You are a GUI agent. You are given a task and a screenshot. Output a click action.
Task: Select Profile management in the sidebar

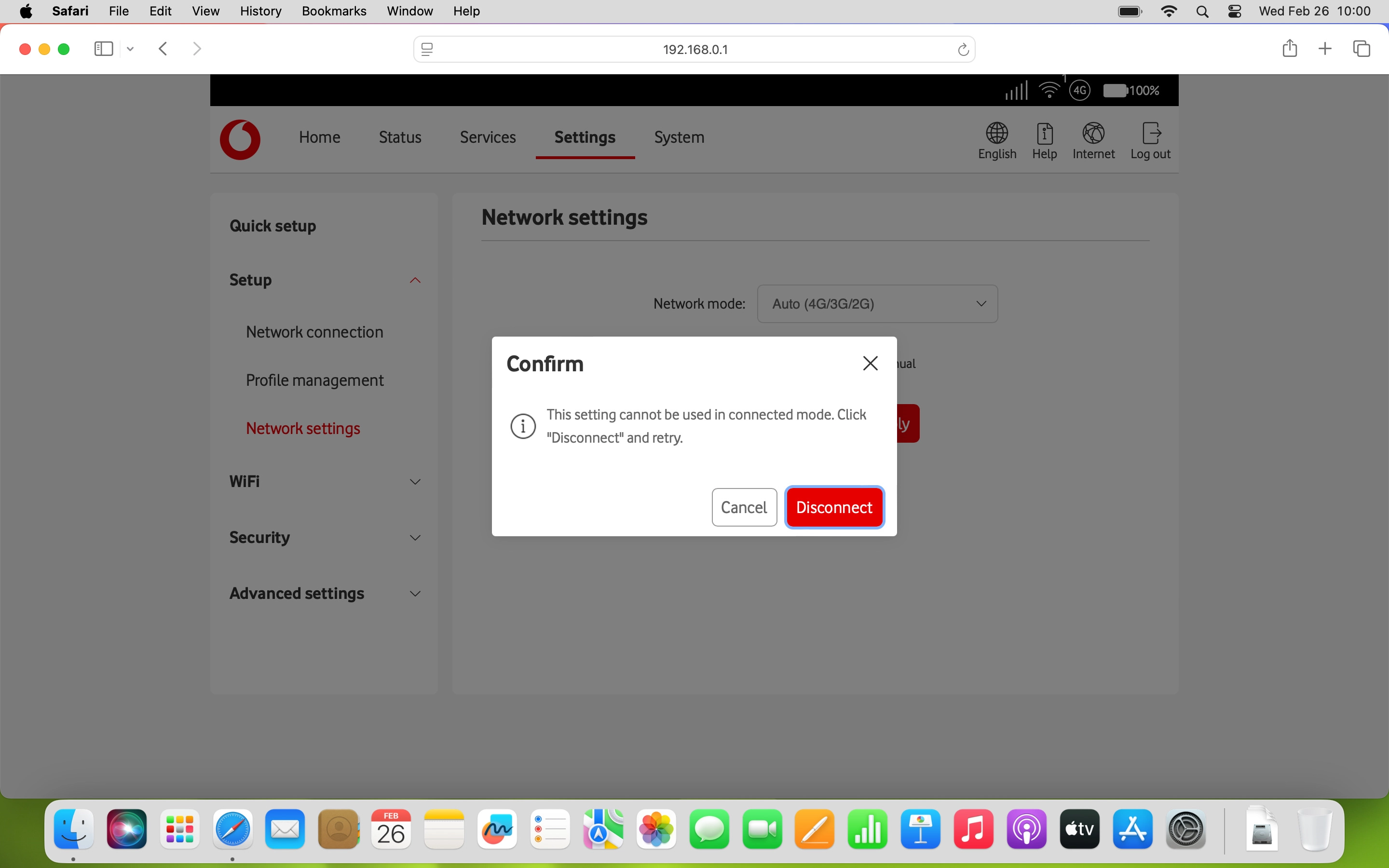[314, 380]
